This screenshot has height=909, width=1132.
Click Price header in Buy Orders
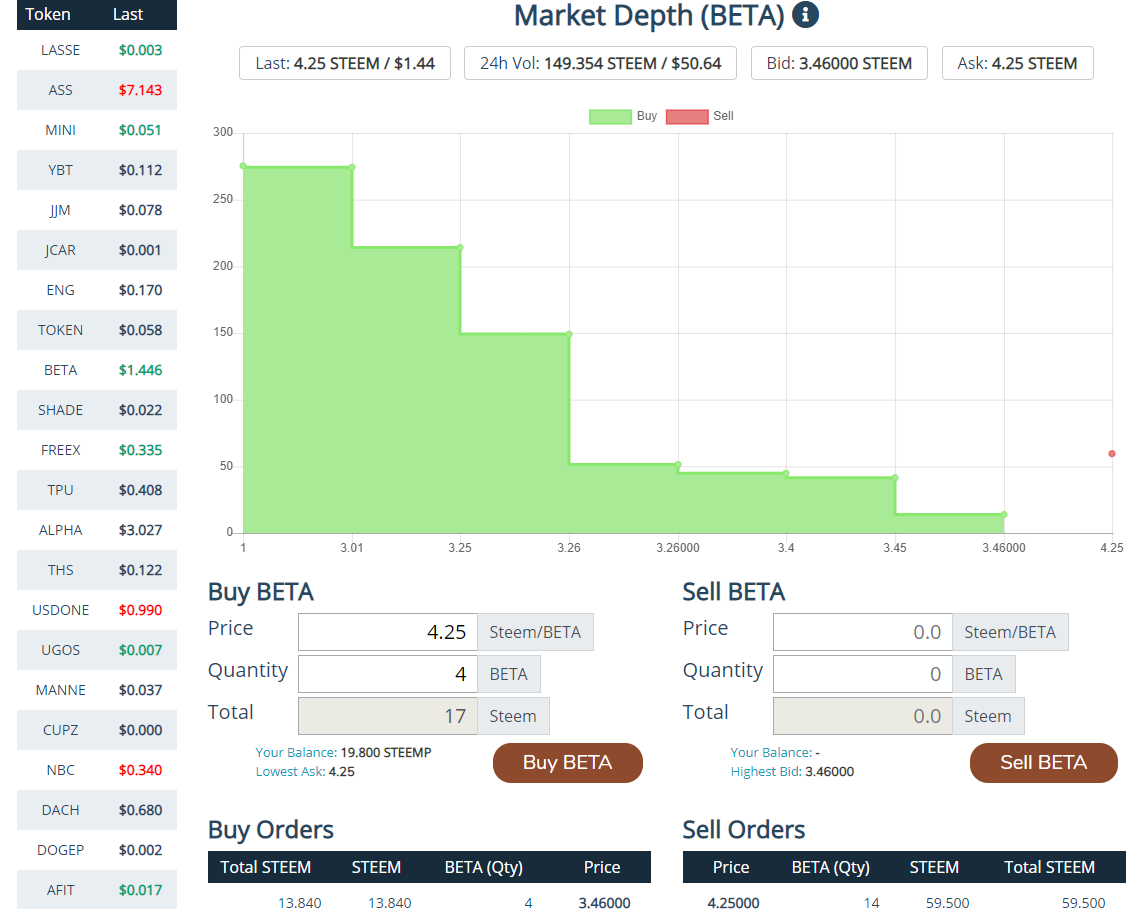pyautogui.click(x=601, y=867)
